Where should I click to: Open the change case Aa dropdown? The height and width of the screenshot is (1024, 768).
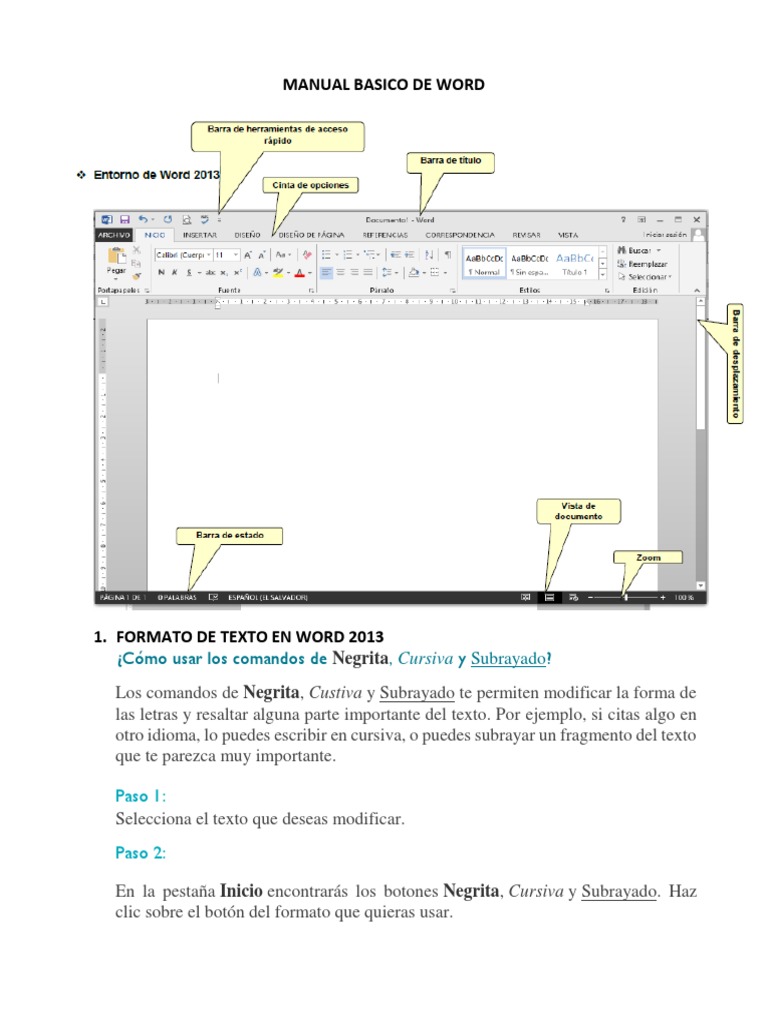(x=282, y=255)
